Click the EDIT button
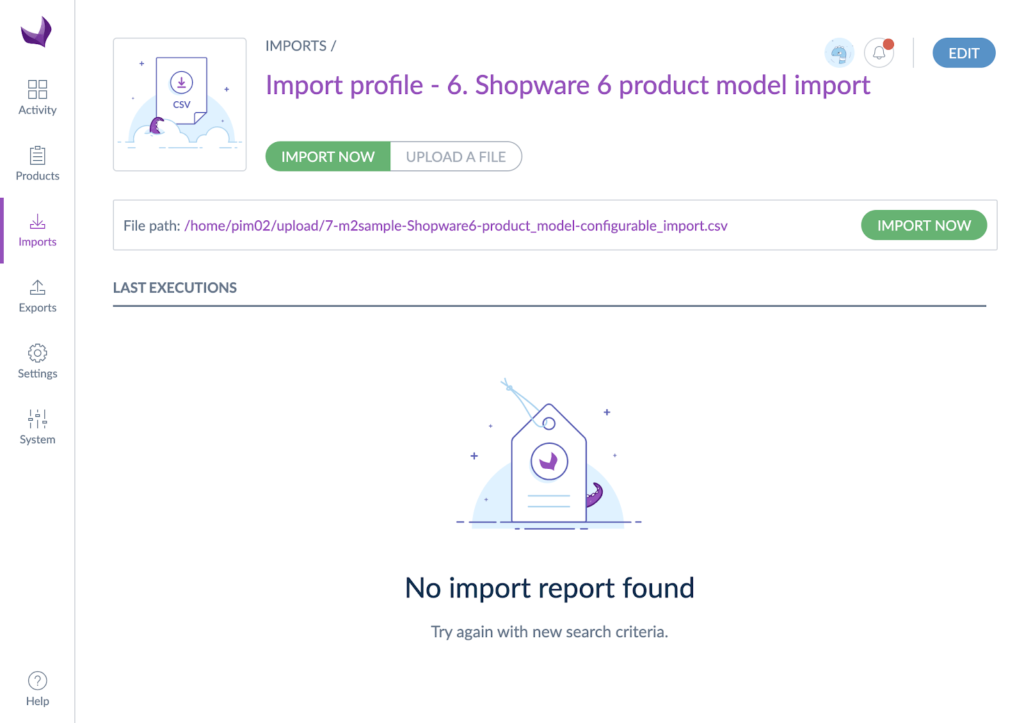 963,52
